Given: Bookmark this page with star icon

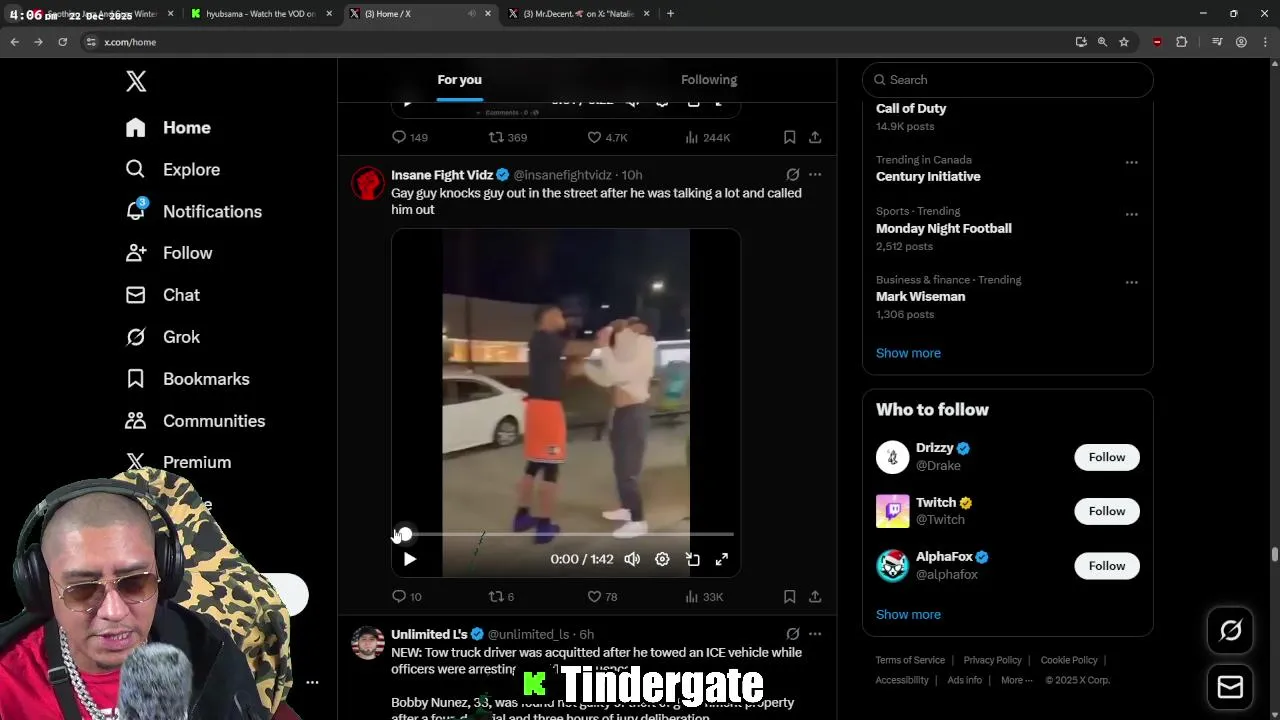Looking at the screenshot, I should click(x=1124, y=42).
